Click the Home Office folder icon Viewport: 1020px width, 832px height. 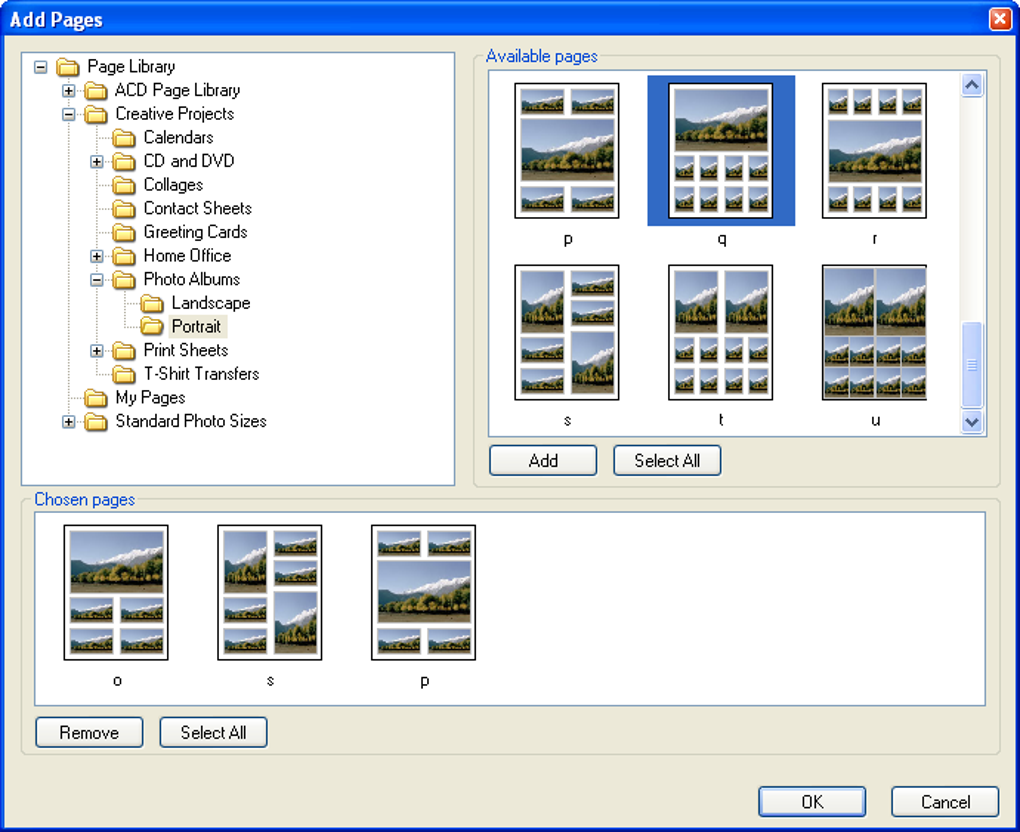pos(124,256)
